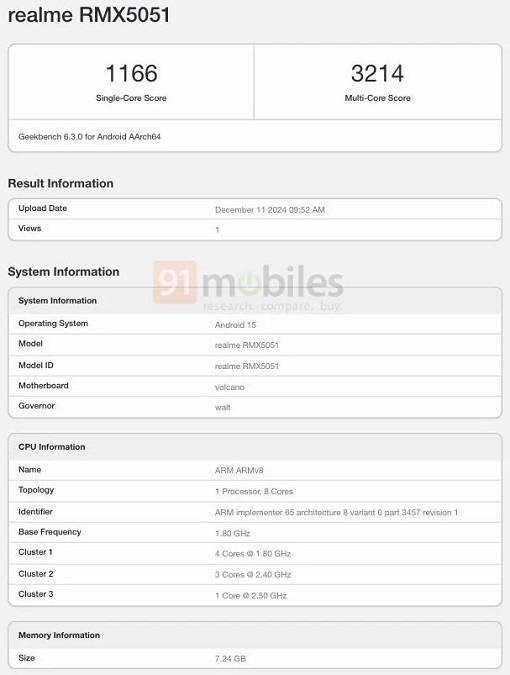Click the Model ID value row
510x675 pixels.
coord(255,365)
